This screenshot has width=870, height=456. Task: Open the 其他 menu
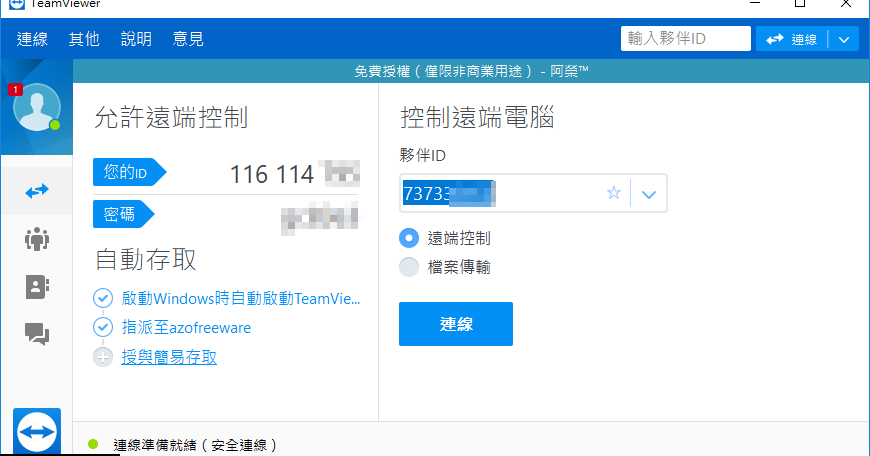click(x=84, y=39)
